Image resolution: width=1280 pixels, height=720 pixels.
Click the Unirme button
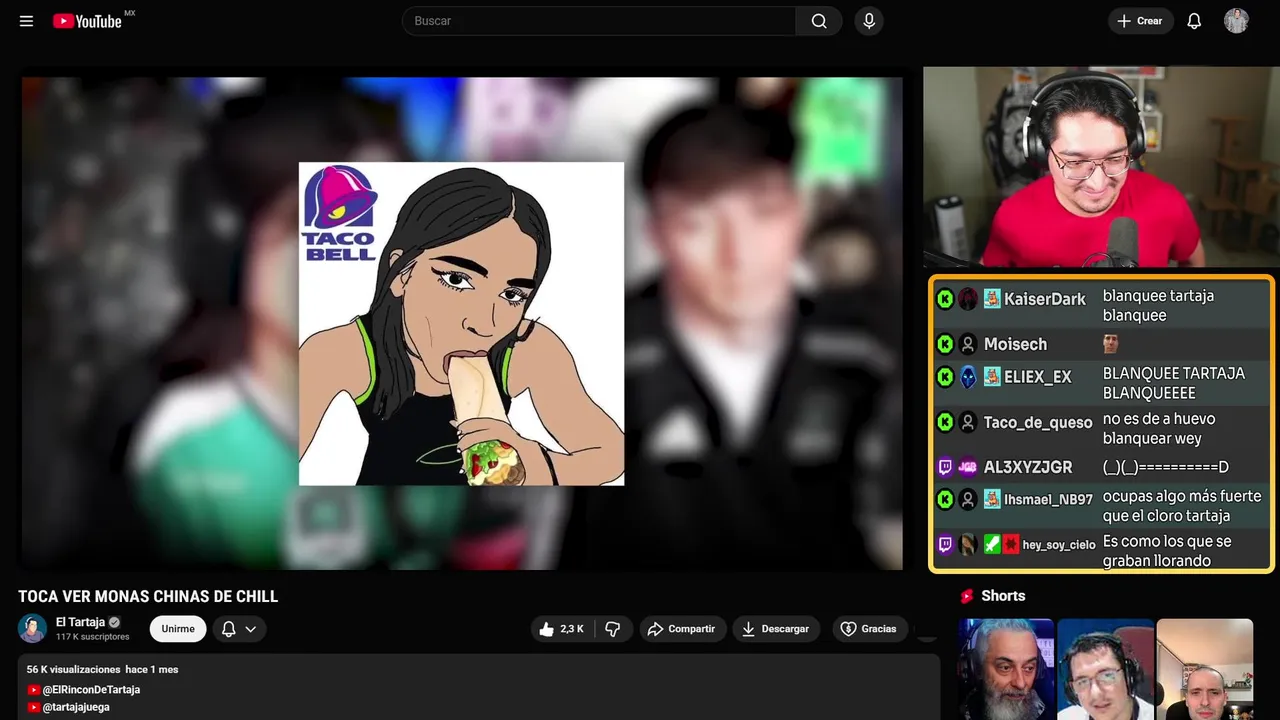coord(178,629)
